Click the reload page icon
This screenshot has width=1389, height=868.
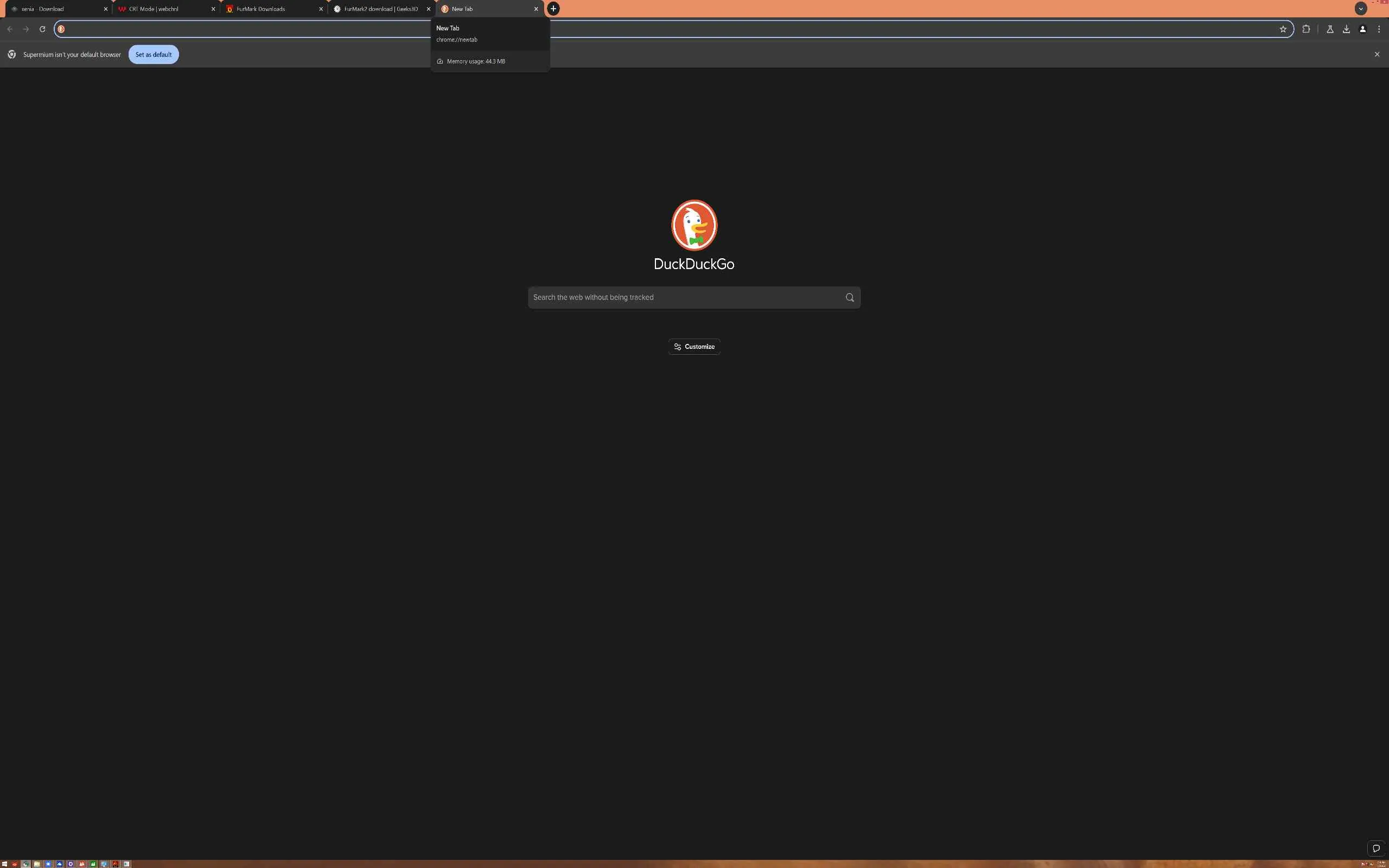[42, 29]
